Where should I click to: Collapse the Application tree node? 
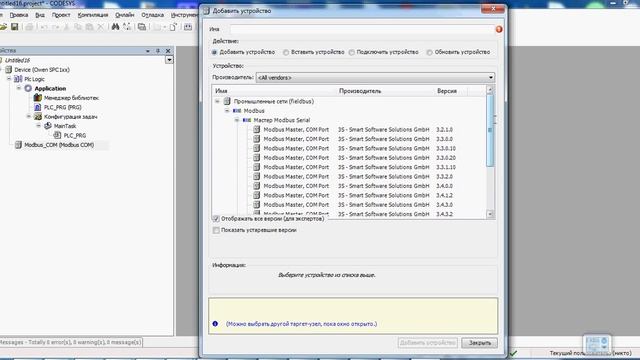click(x=19, y=88)
